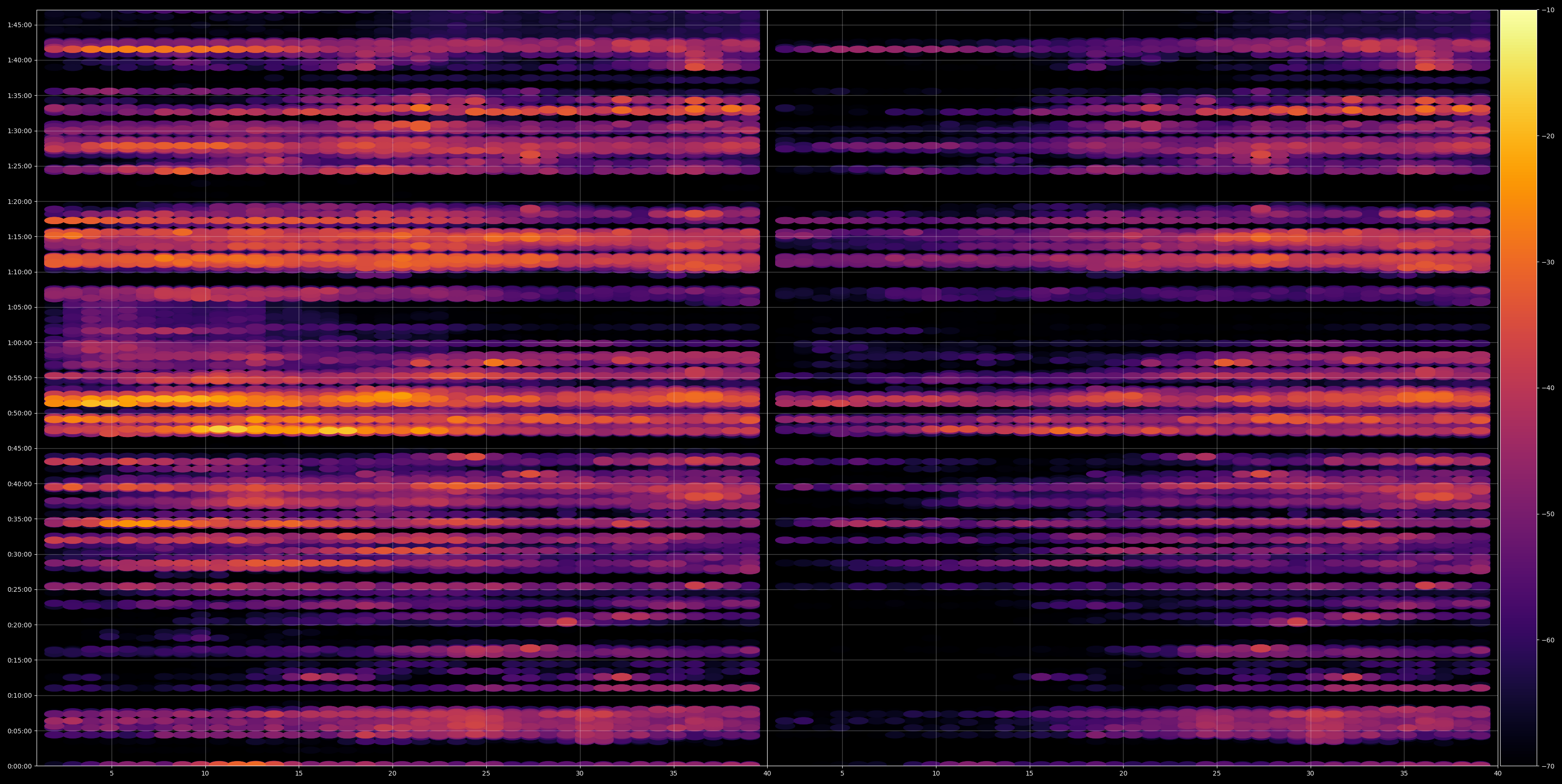Click the 1:30:00 time label
The width and height of the screenshot is (1562, 784).
click(19, 131)
